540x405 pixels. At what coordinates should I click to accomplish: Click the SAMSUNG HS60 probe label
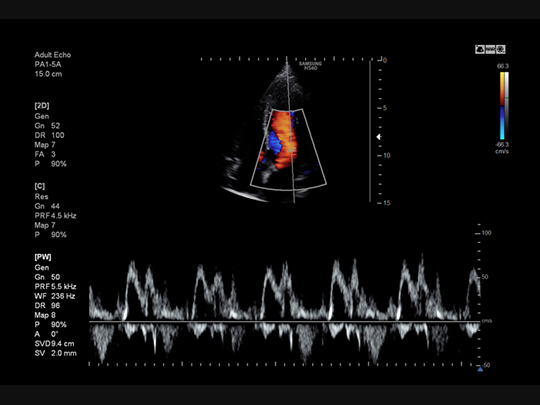[310, 66]
